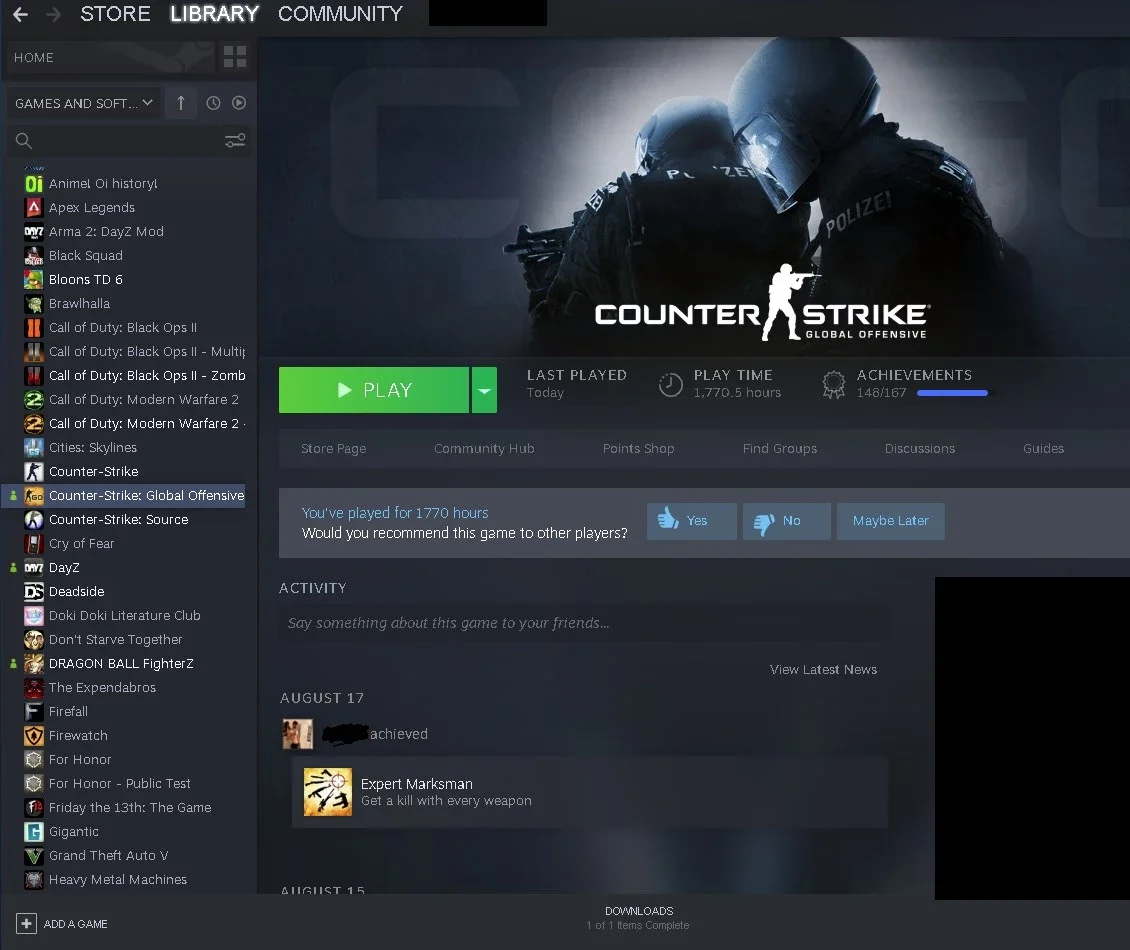Launch the game with Play button
This screenshot has width=1130, height=950.
[x=374, y=390]
